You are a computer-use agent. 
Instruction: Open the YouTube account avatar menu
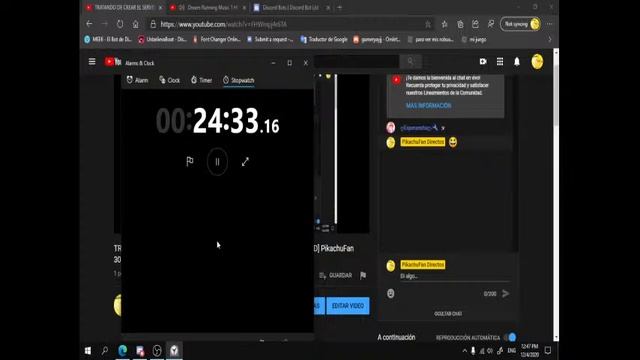537,62
